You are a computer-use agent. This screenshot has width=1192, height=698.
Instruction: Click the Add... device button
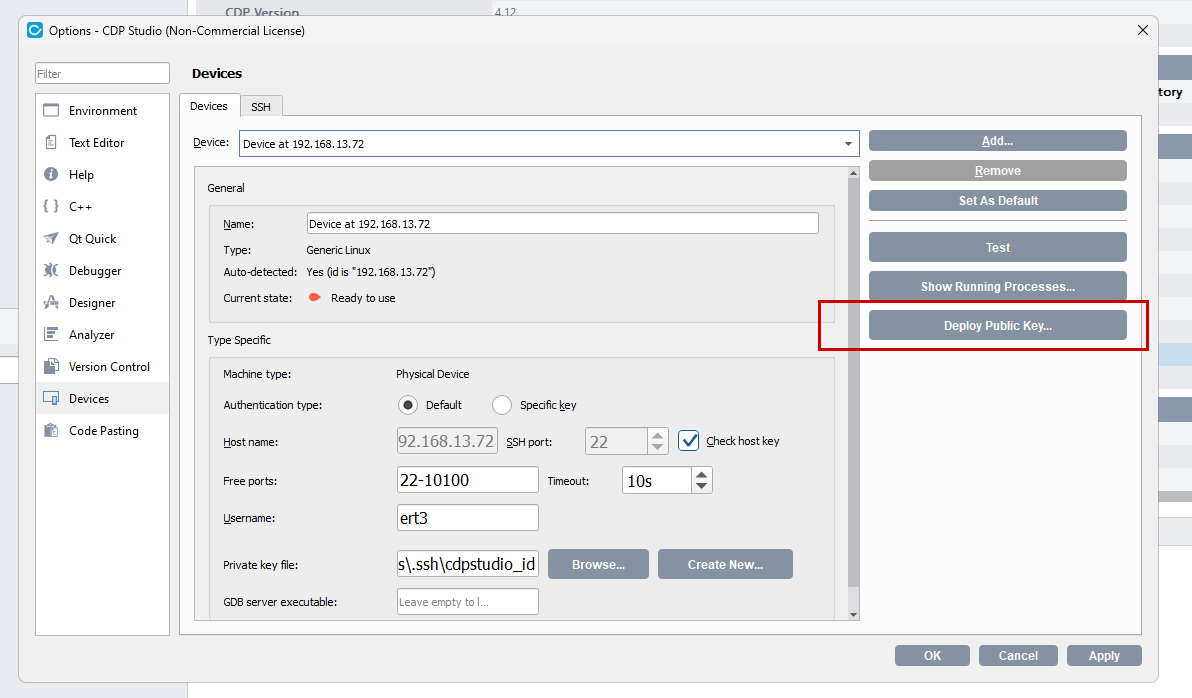point(997,141)
